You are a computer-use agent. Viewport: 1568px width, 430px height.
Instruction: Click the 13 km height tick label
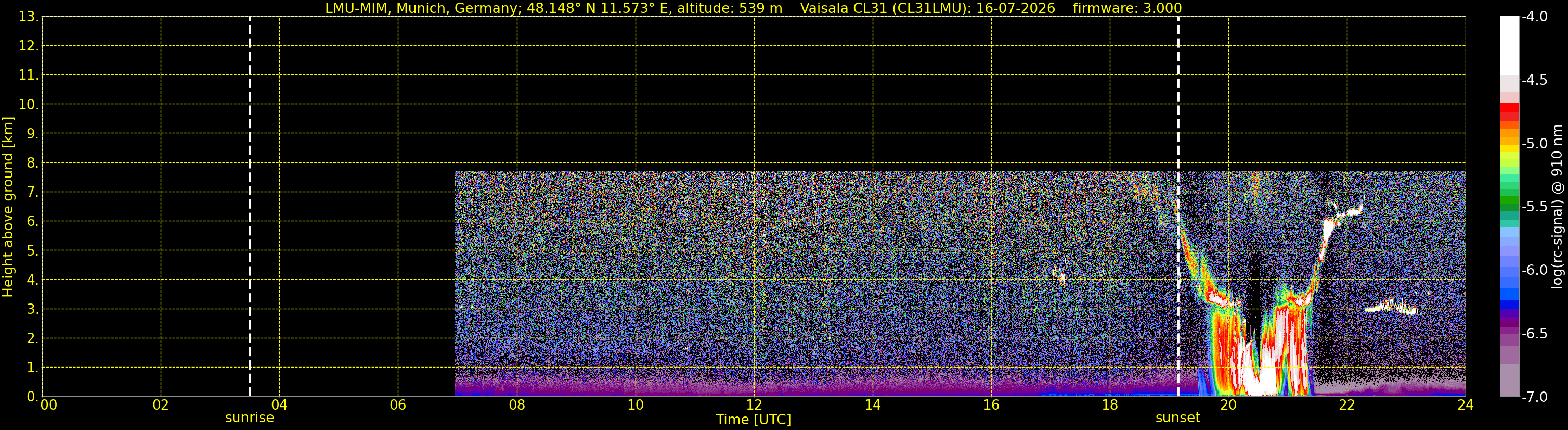pyautogui.click(x=28, y=17)
